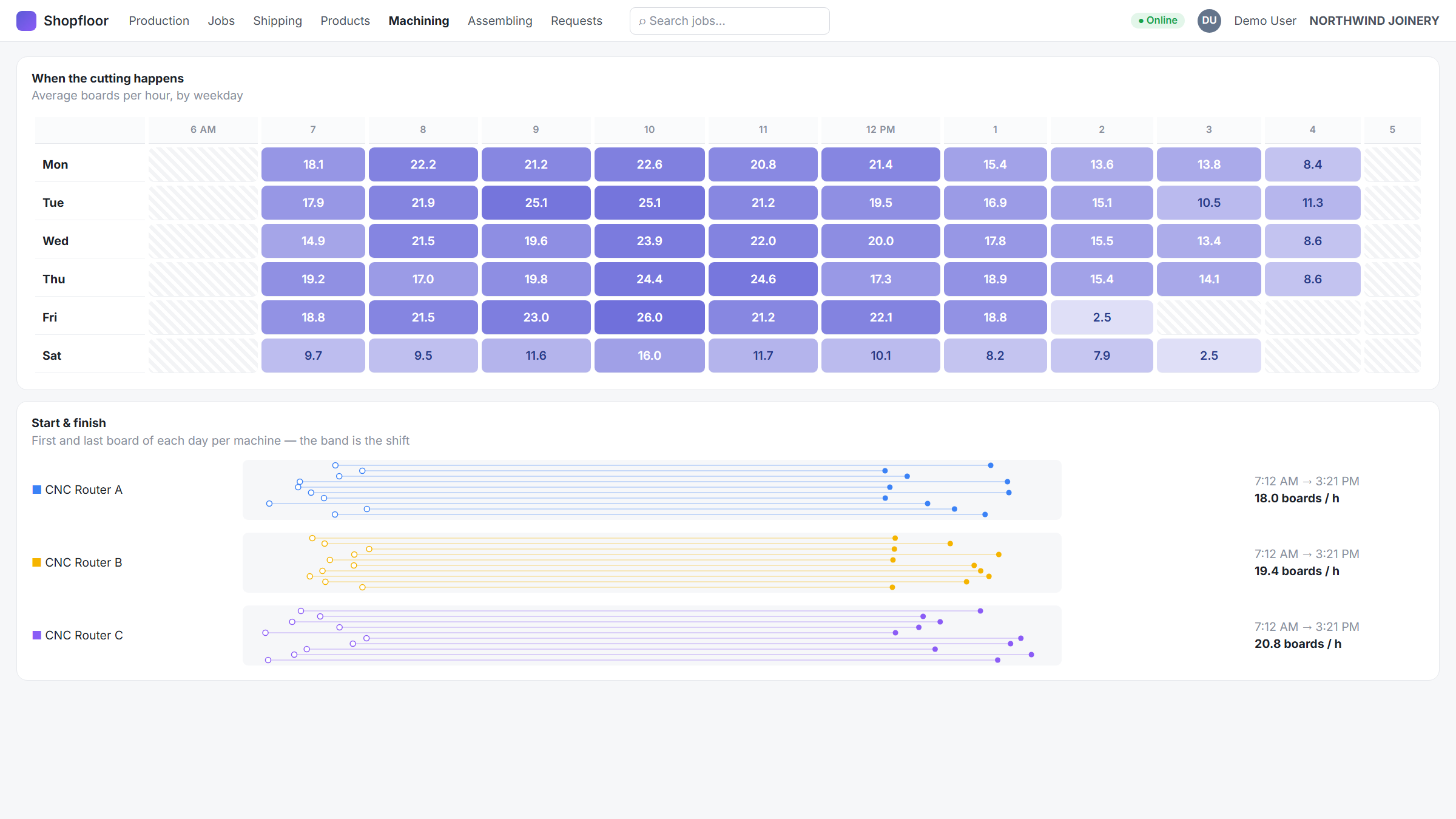Click the Thursday 1 o'clock cell 18.9

point(995,279)
